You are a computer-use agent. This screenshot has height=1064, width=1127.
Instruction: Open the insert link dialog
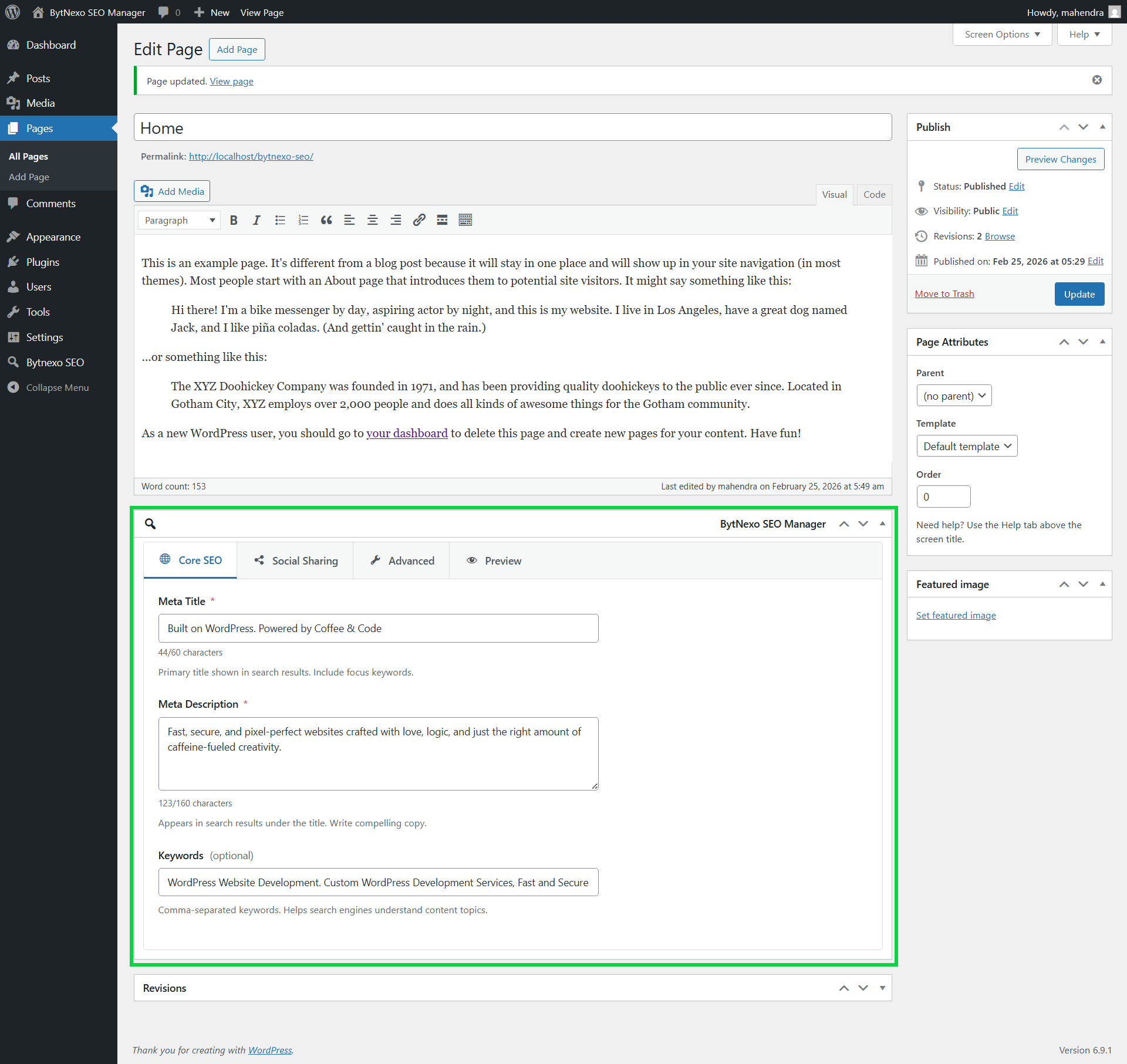pyautogui.click(x=419, y=220)
